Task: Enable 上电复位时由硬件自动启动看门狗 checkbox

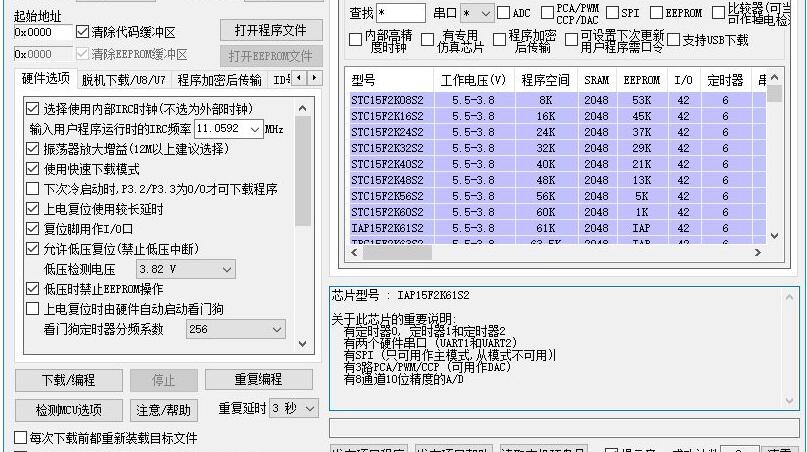Action: pos(32,309)
